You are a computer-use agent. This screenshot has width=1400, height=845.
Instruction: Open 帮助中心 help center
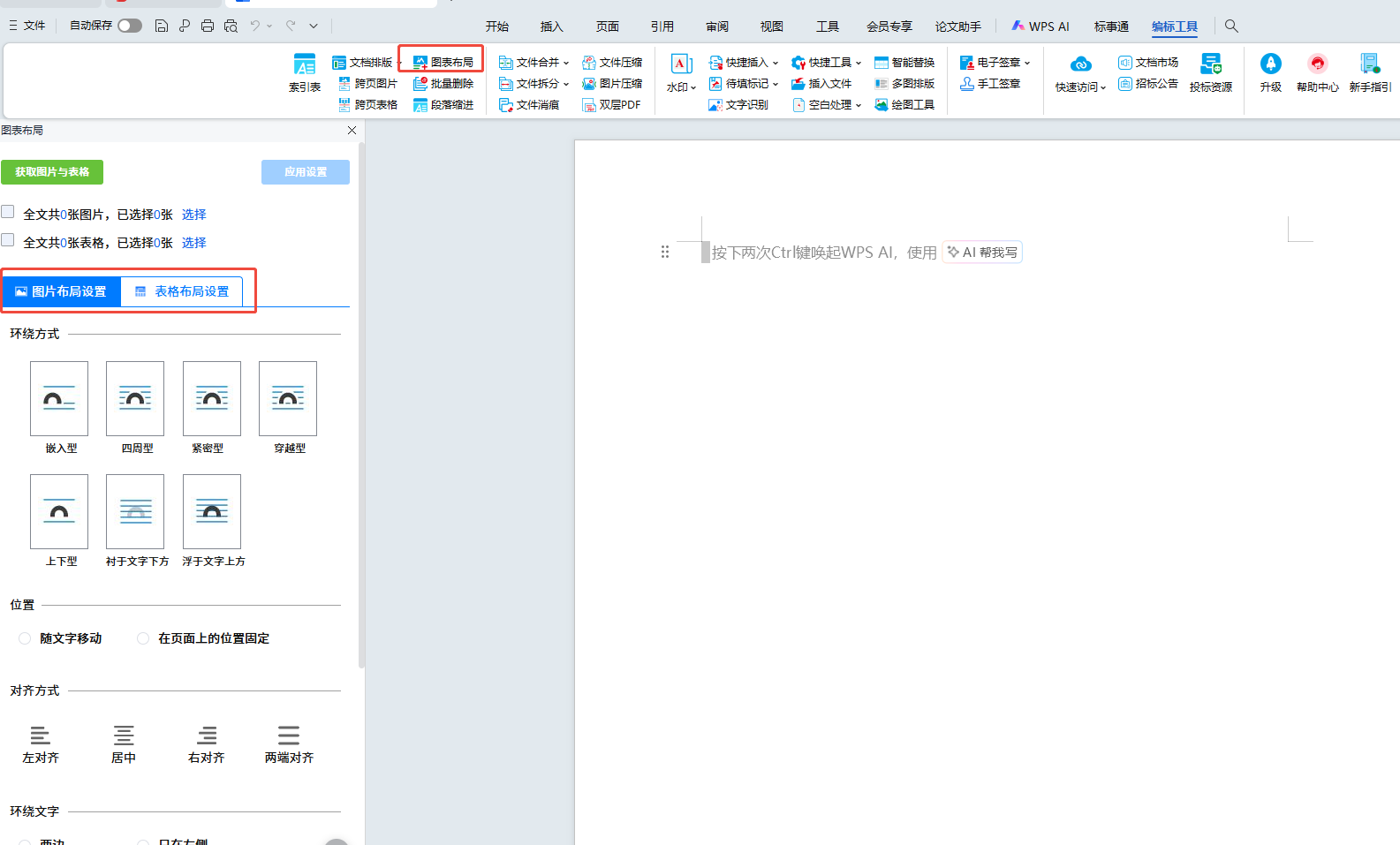point(1317,72)
